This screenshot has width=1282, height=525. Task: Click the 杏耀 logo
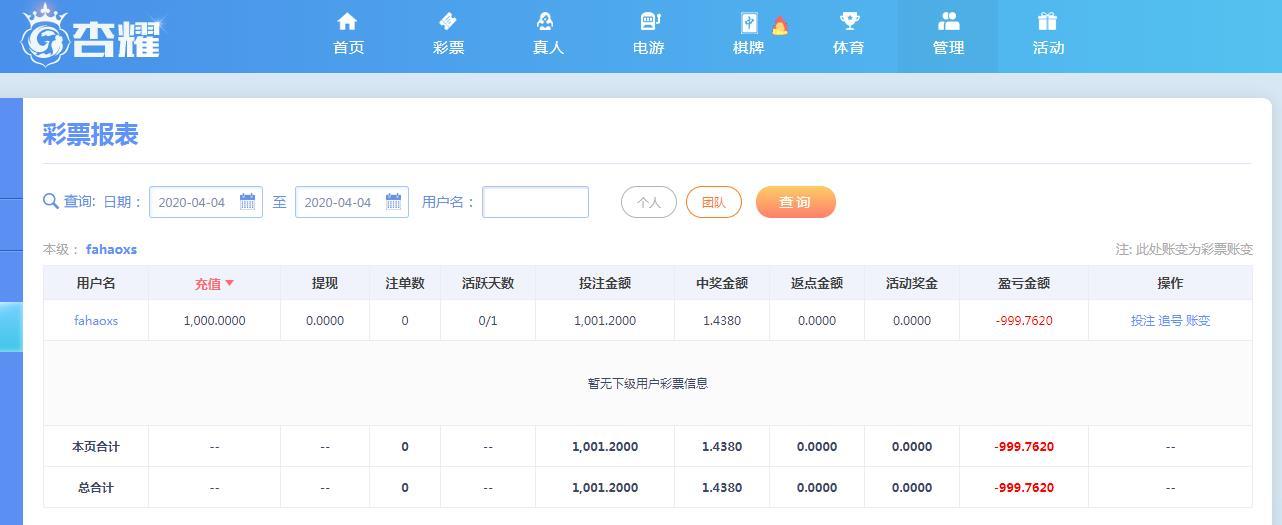coord(91,34)
